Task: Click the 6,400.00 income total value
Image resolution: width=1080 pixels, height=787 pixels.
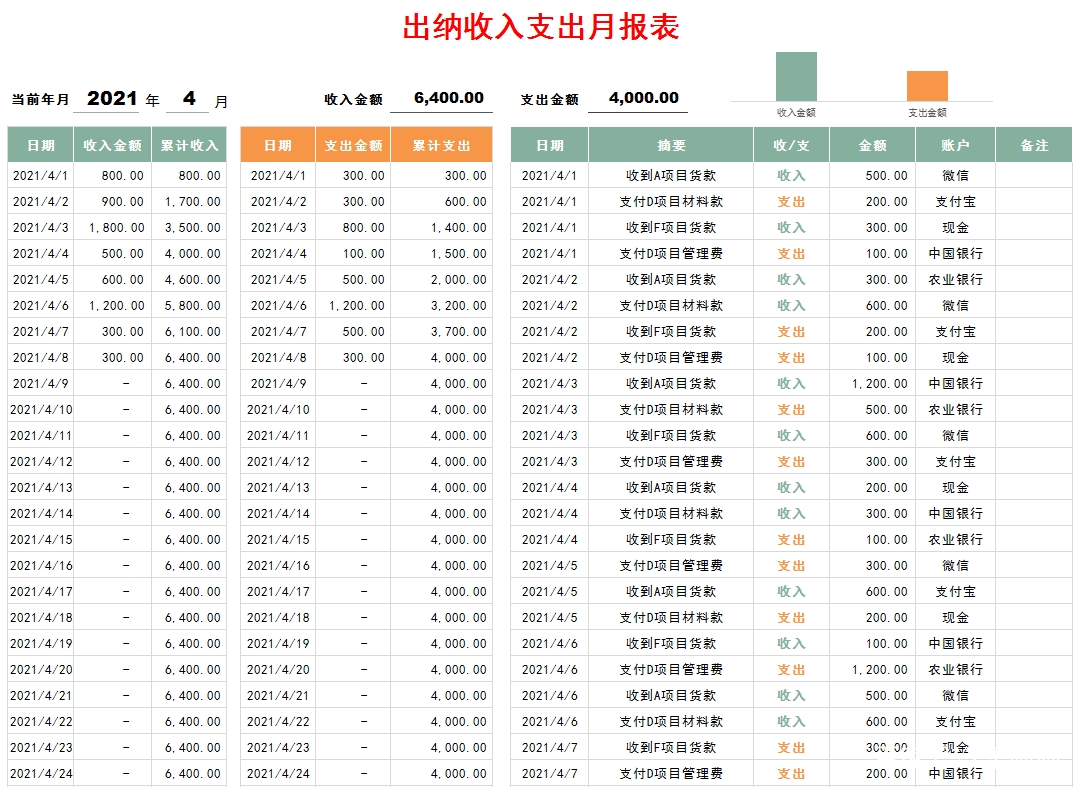Action: coord(448,98)
